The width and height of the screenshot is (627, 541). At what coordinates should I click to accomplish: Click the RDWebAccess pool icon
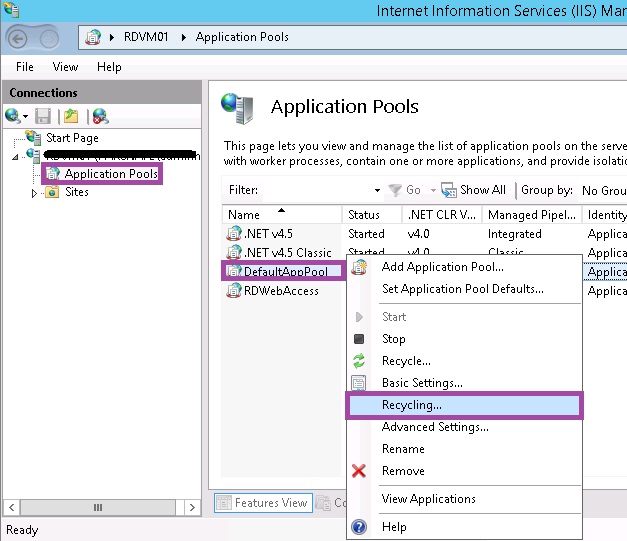tap(234, 291)
